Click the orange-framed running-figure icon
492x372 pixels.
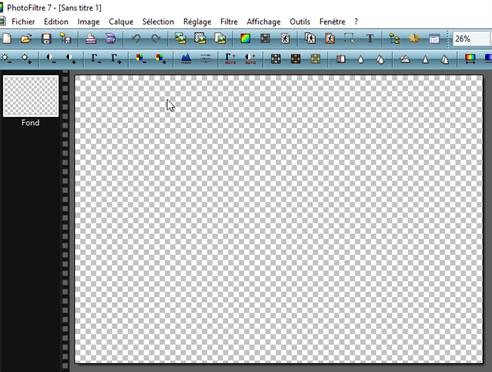[330, 39]
